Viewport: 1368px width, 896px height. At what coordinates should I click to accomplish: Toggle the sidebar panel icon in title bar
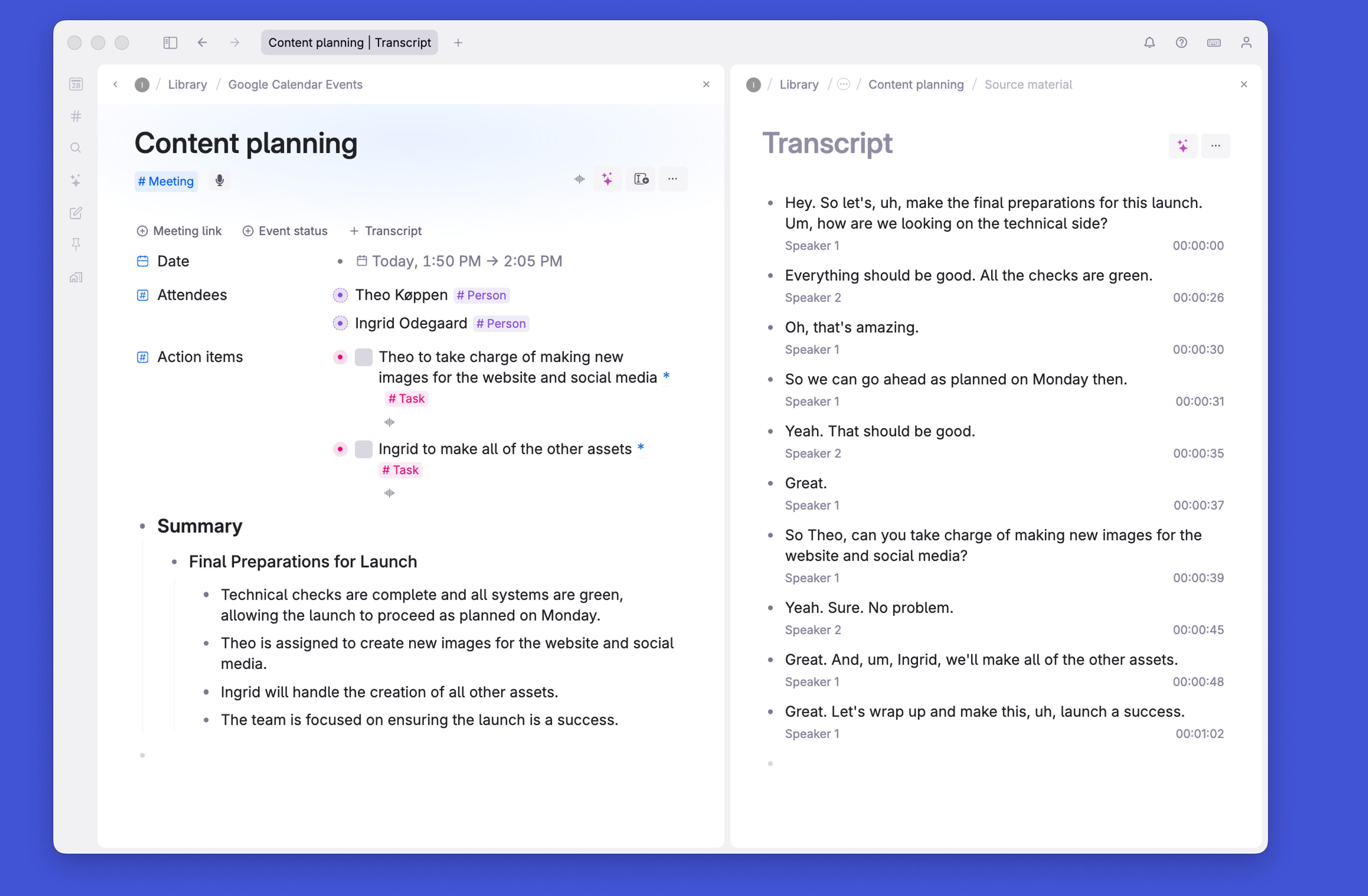tap(170, 42)
